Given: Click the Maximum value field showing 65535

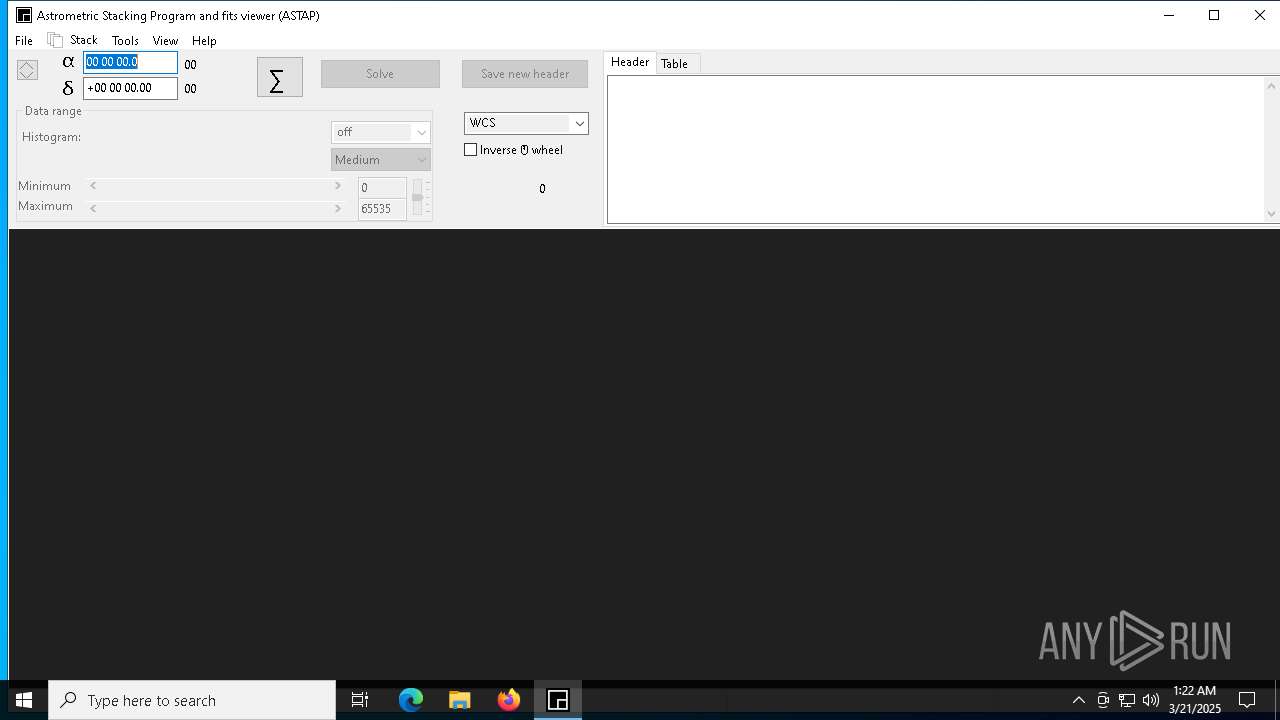Looking at the screenshot, I should [382, 209].
